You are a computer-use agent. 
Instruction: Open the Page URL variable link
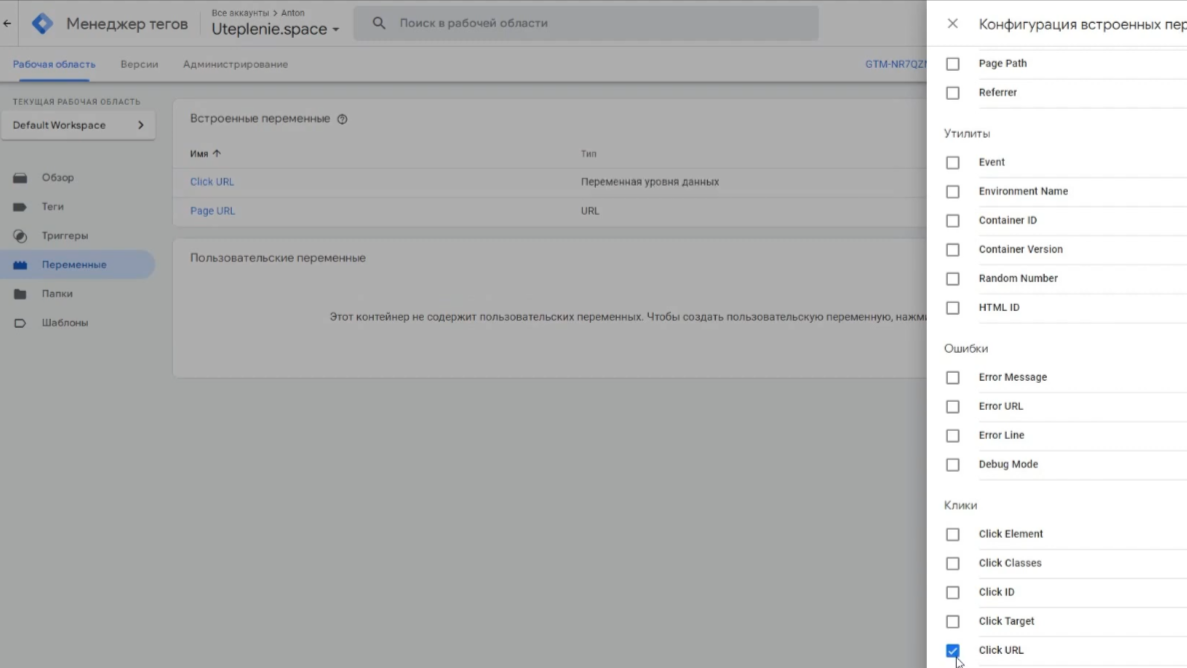pyautogui.click(x=212, y=211)
